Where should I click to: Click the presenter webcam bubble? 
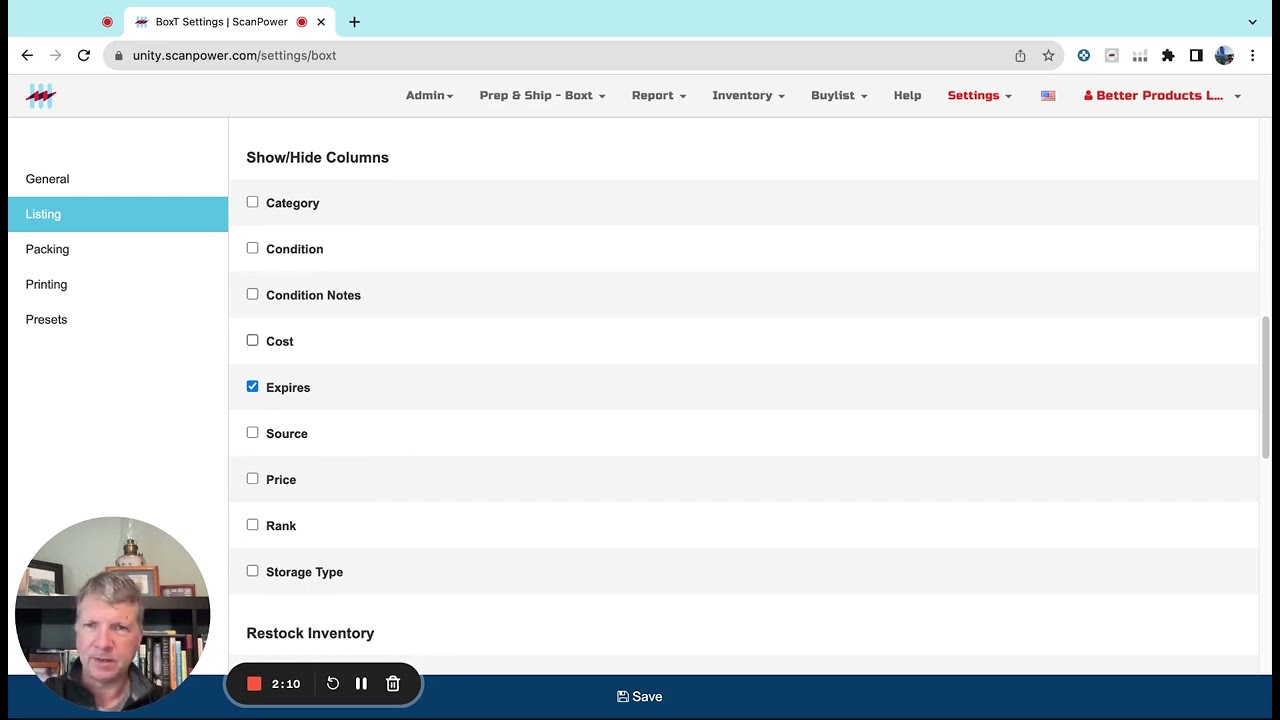coord(112,614)
